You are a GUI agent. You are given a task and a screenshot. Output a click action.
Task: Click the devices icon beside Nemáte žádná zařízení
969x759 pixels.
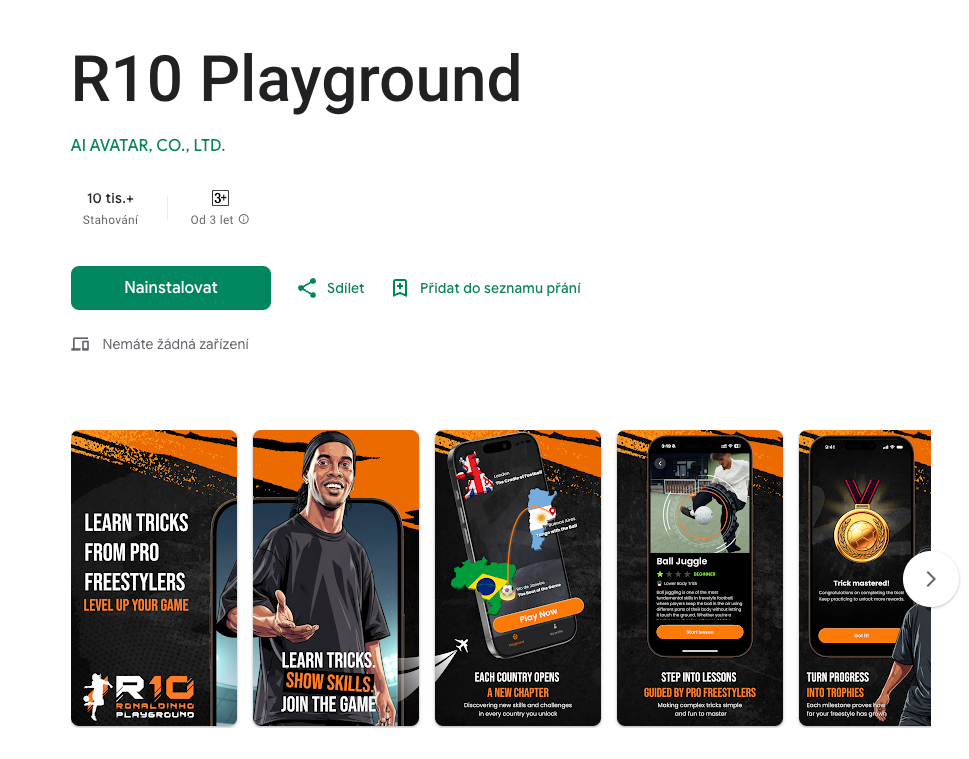pos(80,344)
